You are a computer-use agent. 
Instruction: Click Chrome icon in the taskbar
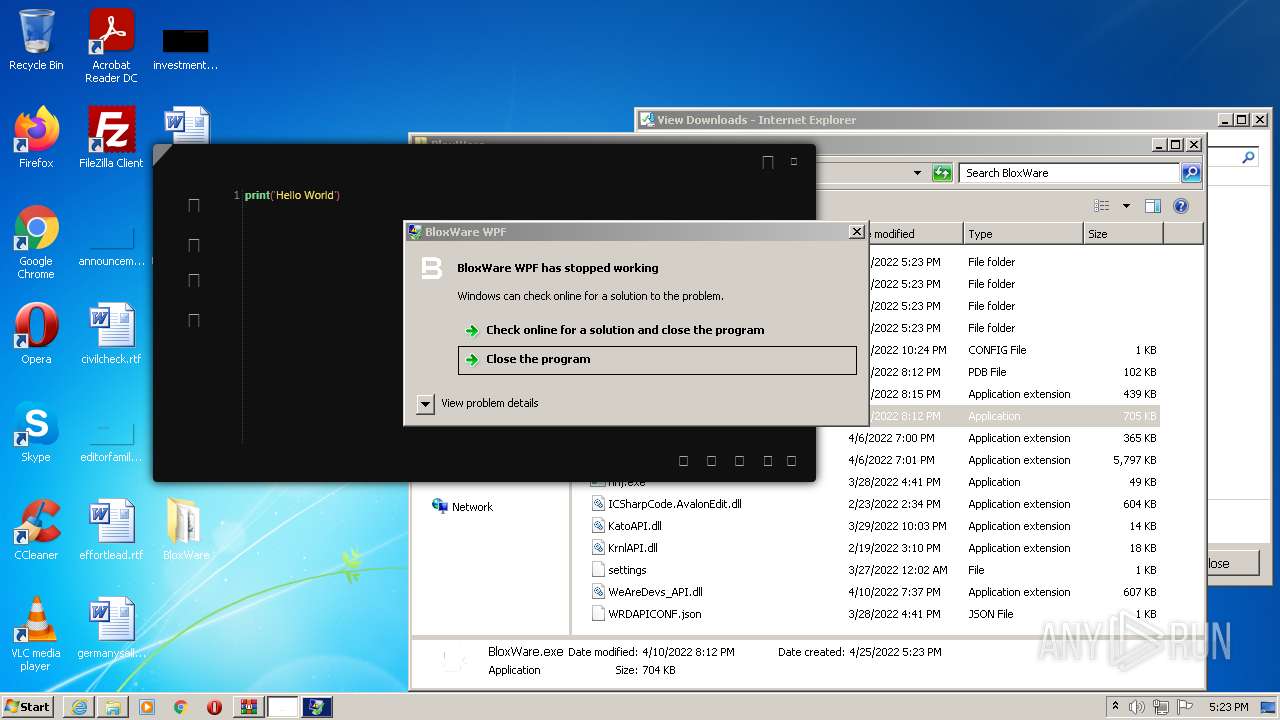click(181, 707)
